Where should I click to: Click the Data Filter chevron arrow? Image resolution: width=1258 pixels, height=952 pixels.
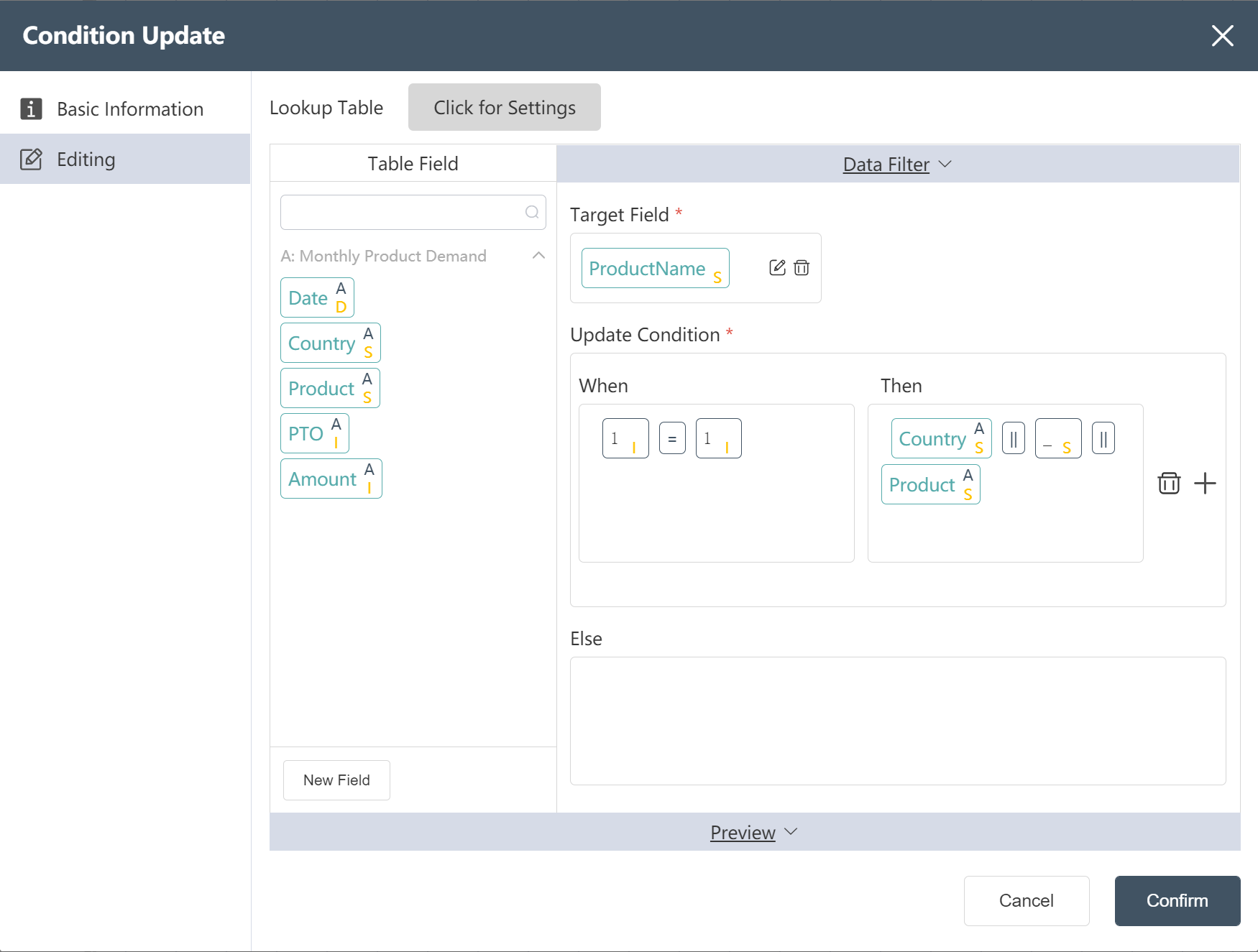pyautogui.click(x=945, y=165)
